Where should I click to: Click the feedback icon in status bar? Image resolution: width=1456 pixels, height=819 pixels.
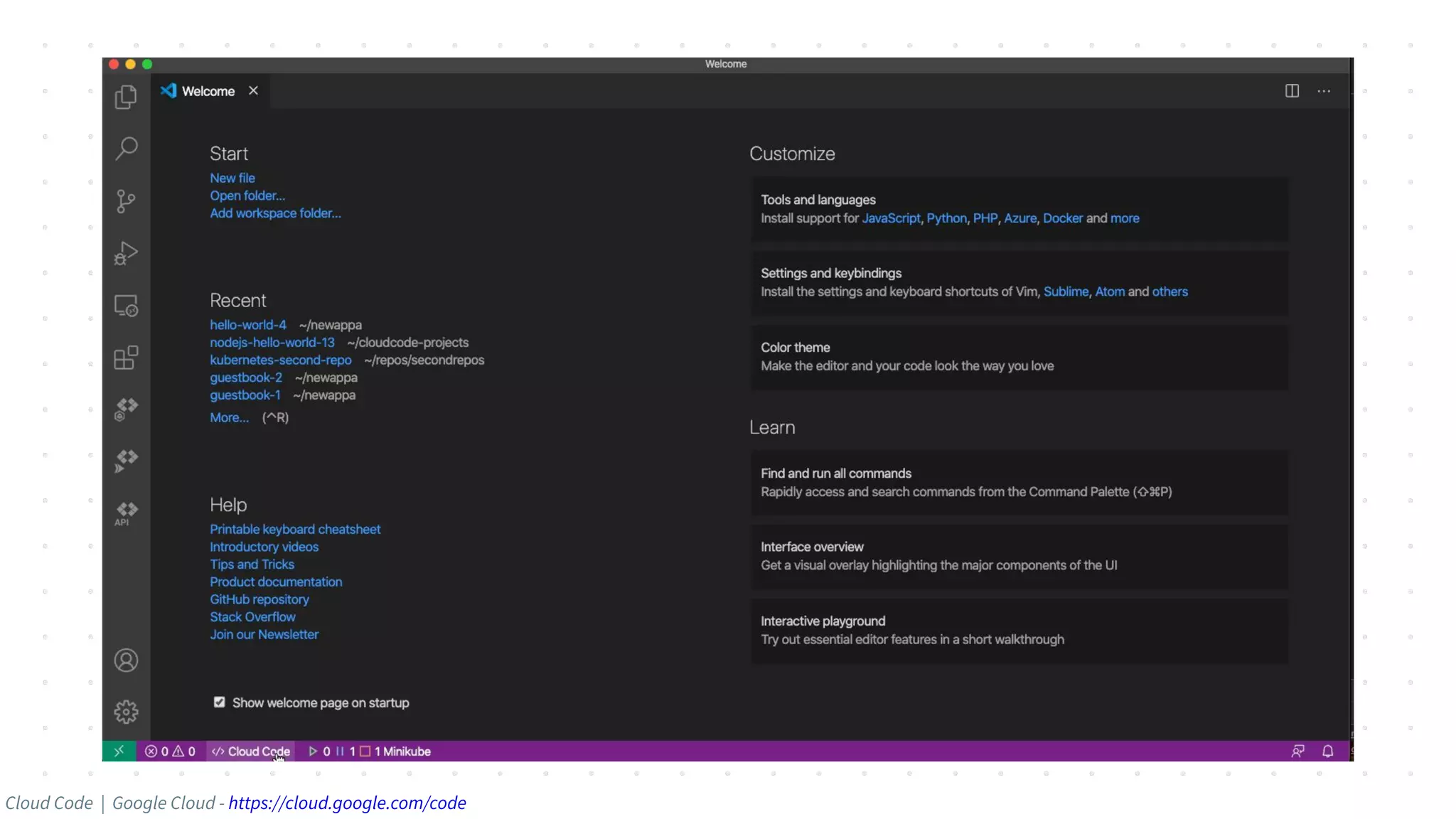click(1297, 751)
